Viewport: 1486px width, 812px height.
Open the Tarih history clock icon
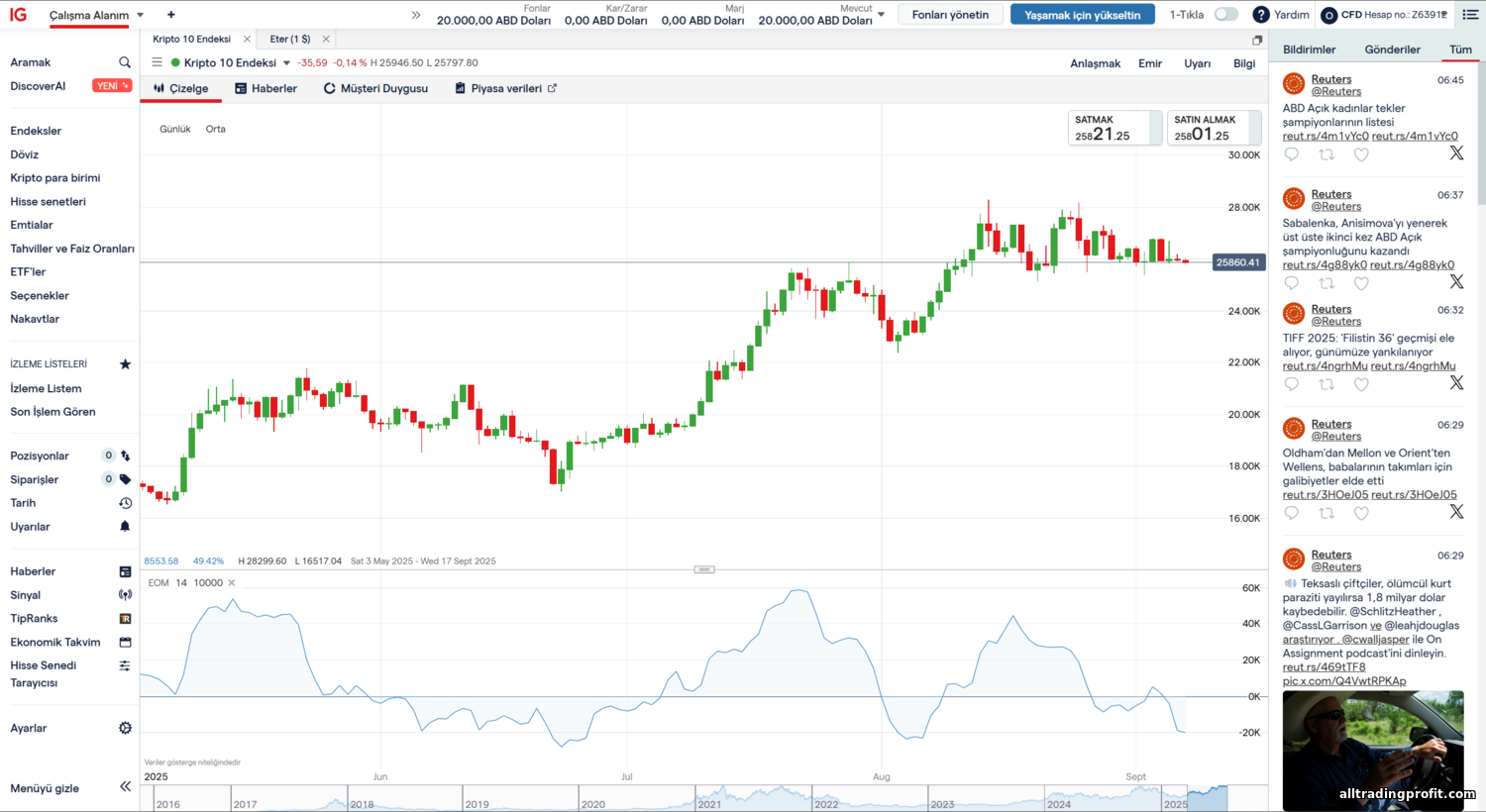point(125,503)
